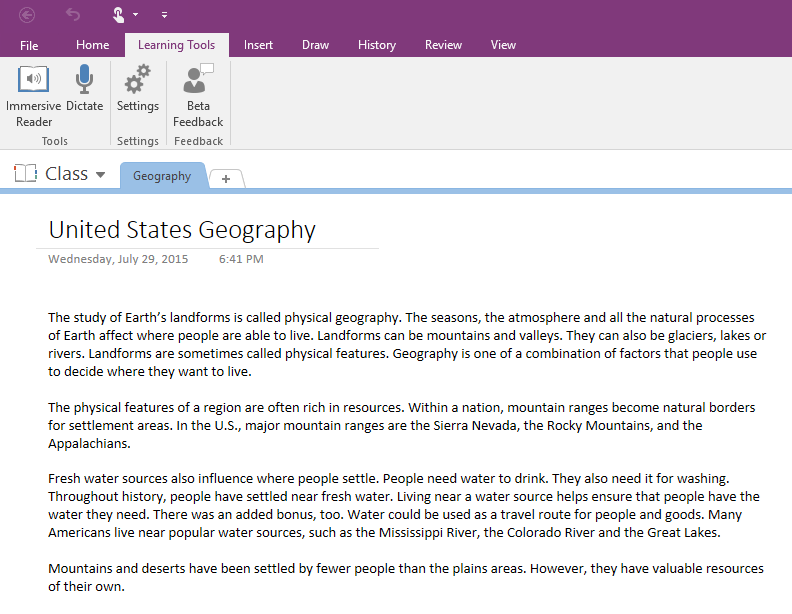Open Beta Feedback button
This screenshot has height=614, width=792.
[198, 96]
